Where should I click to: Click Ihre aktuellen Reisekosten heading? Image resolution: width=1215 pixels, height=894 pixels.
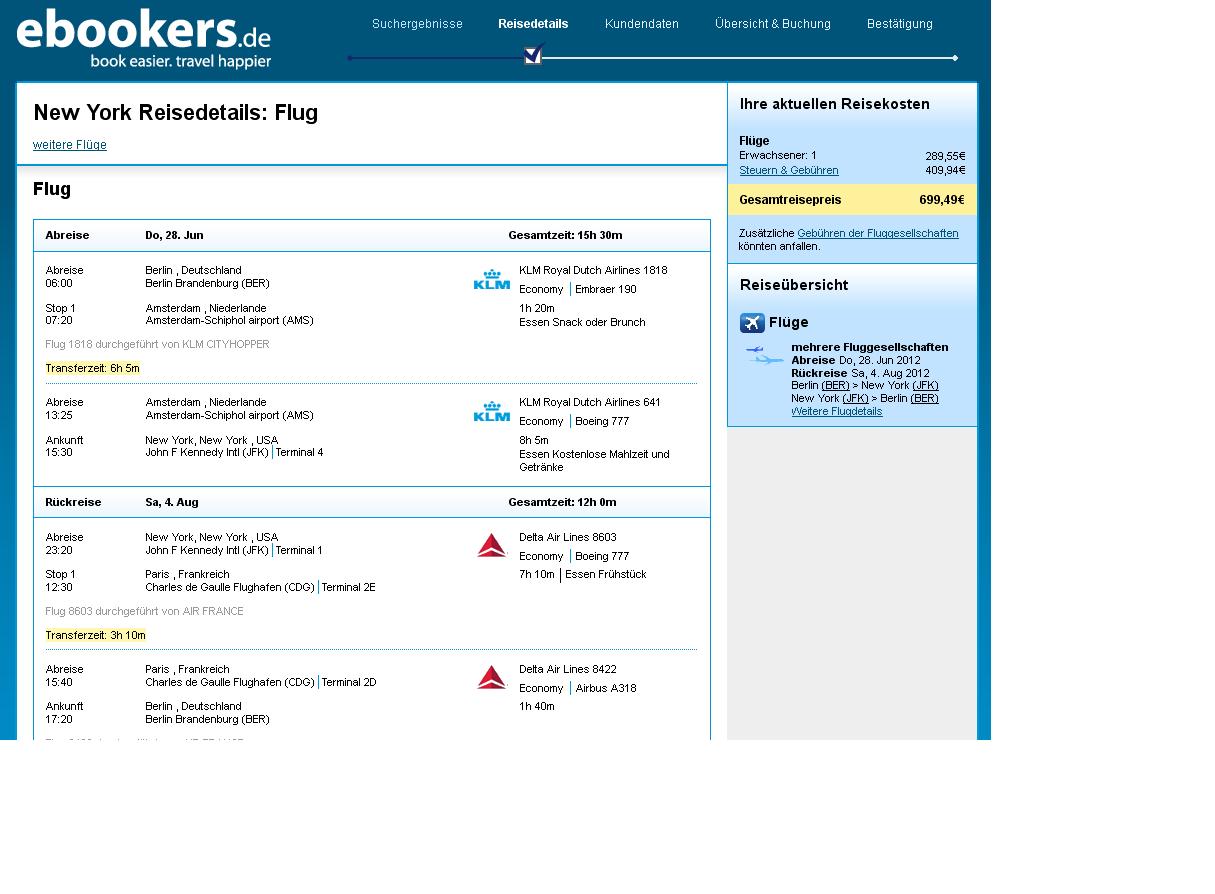[835, 104]
